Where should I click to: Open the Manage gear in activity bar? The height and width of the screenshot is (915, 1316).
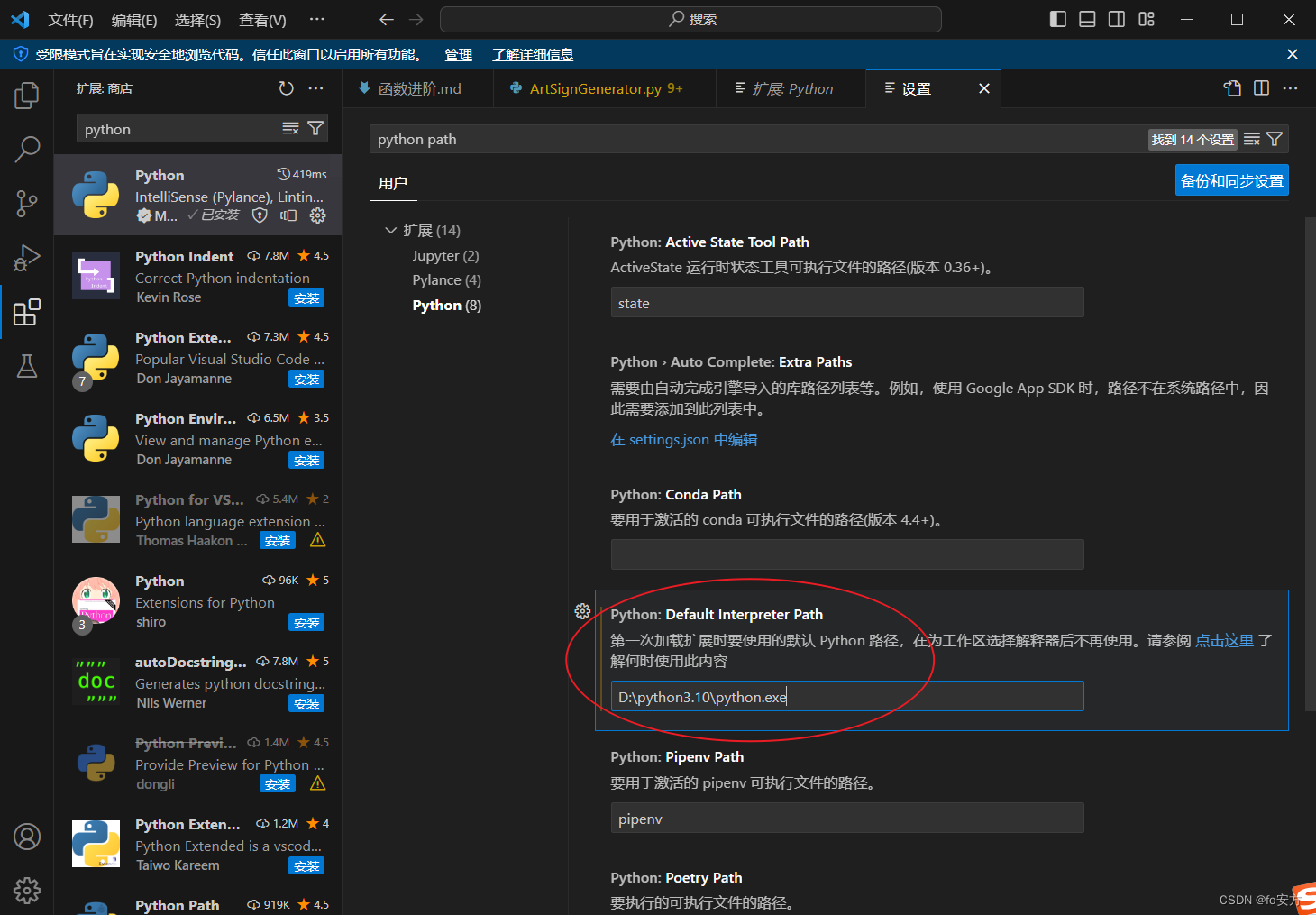coord(27,891)
